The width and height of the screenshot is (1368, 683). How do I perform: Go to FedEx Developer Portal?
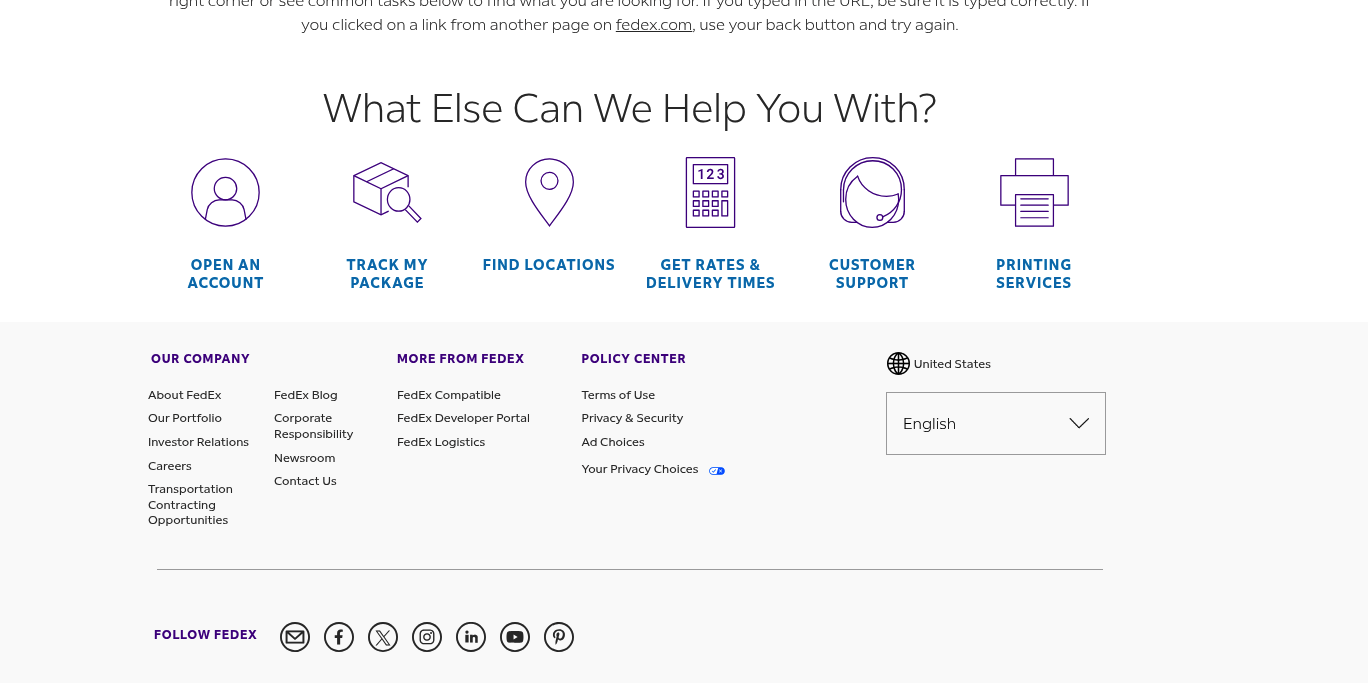[463, 418]
